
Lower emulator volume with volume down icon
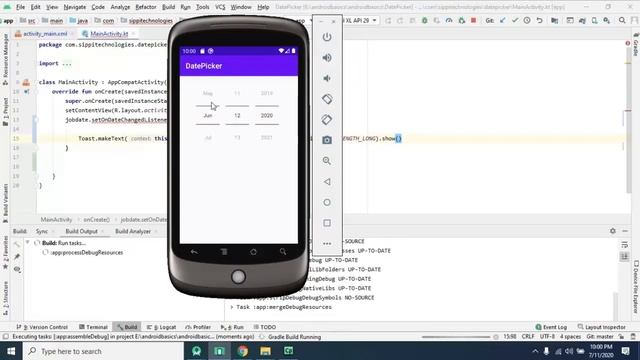pos(327,78)
